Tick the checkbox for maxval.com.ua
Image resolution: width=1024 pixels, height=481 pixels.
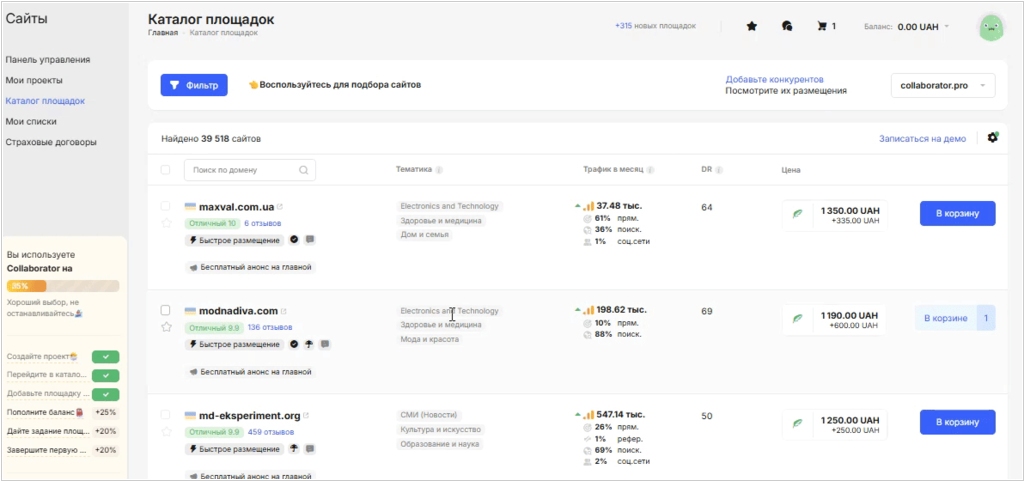pos(166,206)
